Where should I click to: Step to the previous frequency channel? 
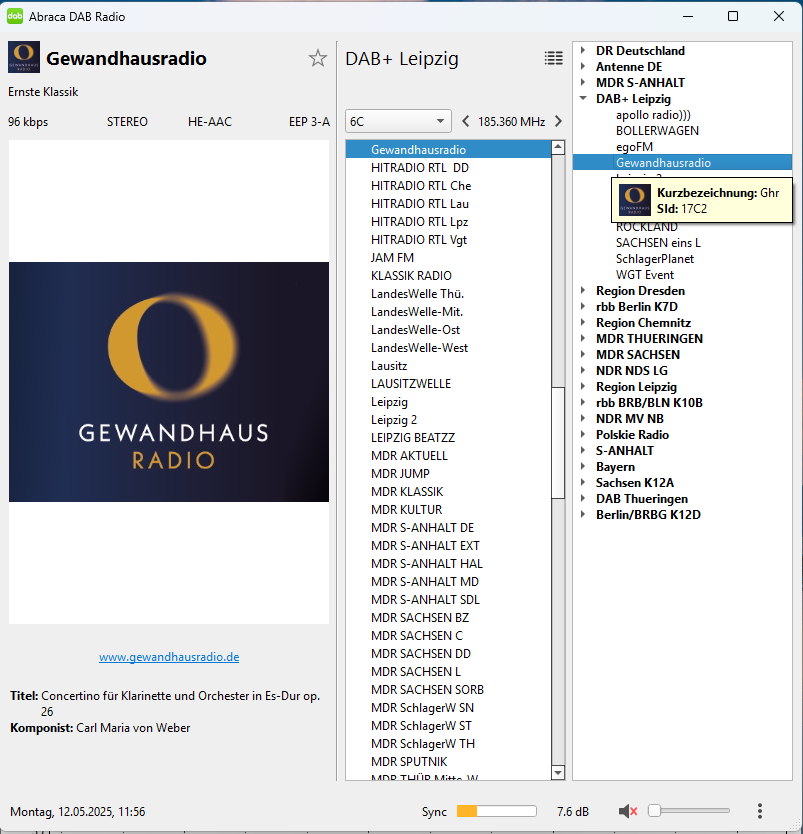click(x=465, y=122)
